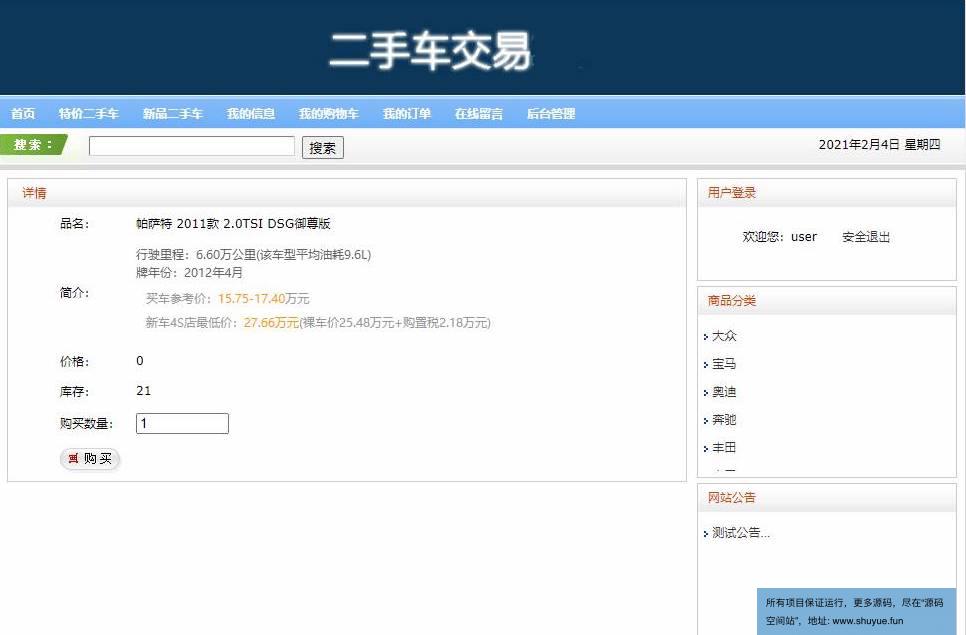The height and width of the screenshot is (635, 966).
Task: Click the 行驶里程 6.60万公里 line
Action: coord(253,254)
